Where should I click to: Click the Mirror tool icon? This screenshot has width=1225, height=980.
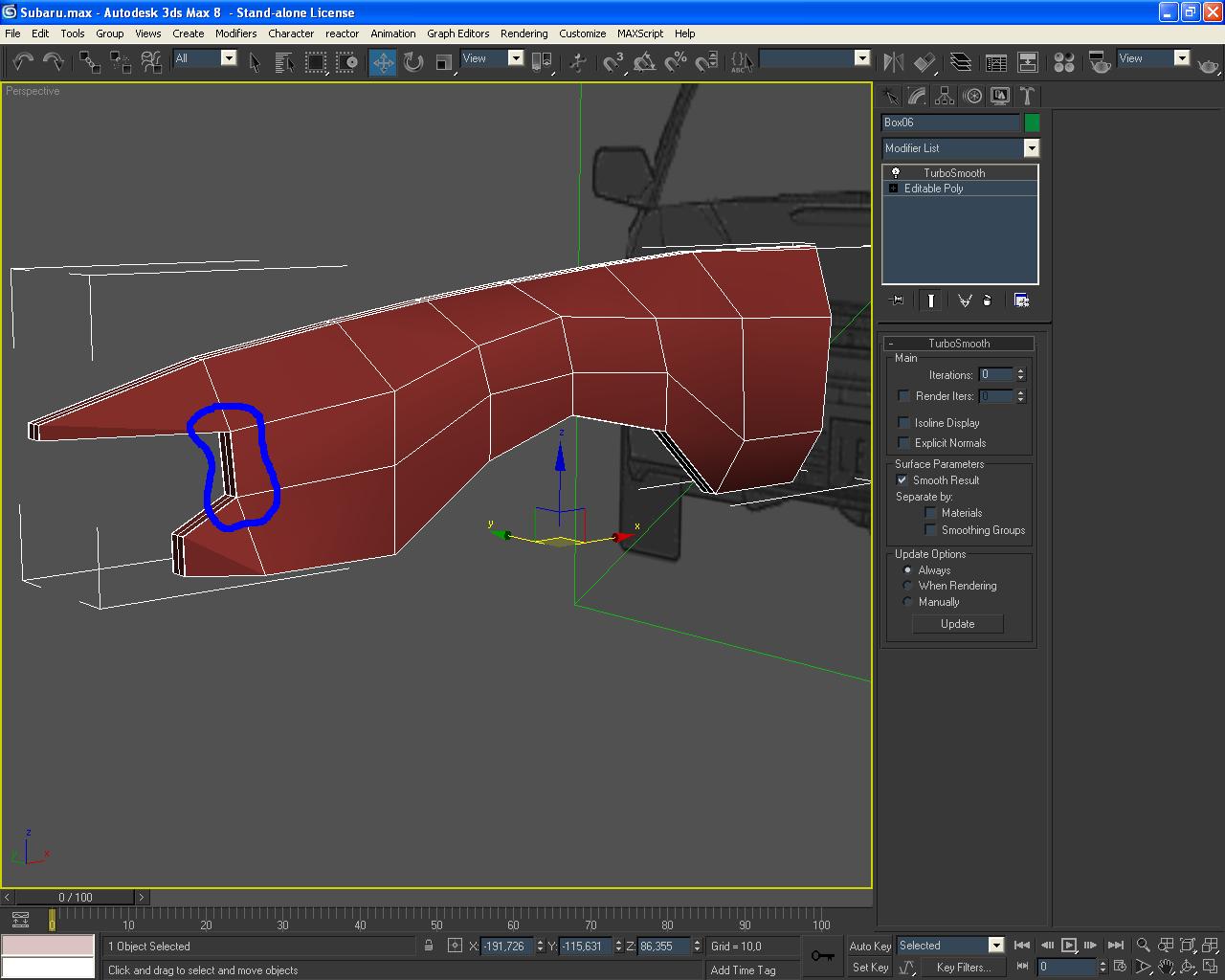click(894, 62)
